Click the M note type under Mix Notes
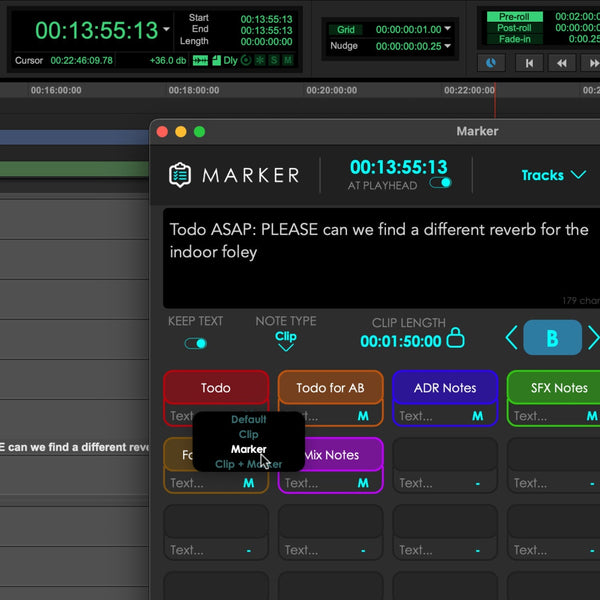This screenshot has height=600, width=600. pos(363,483)
